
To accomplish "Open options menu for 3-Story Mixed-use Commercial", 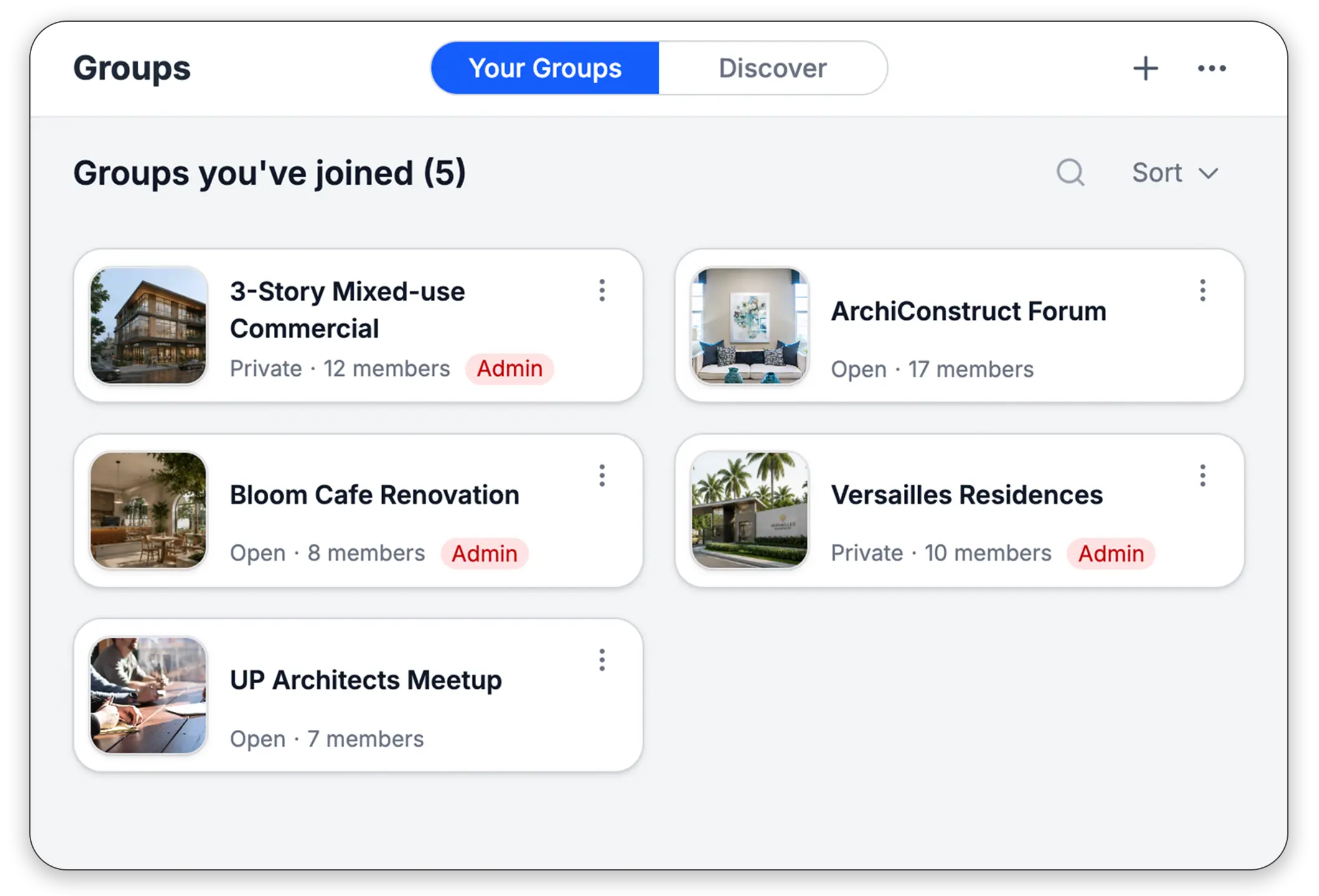I will [x=601, y=291].
